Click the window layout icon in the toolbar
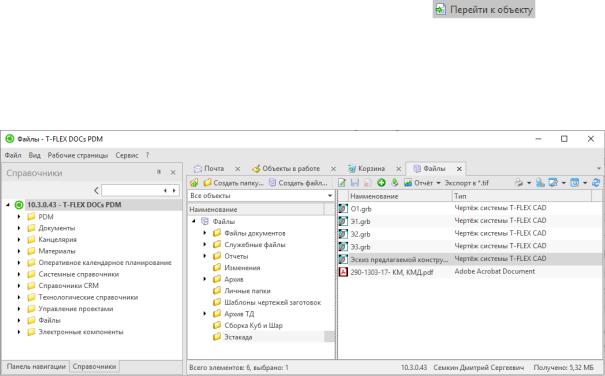This screenshot has height=376, width=605. pyautogui.click(x=553, y=183)
